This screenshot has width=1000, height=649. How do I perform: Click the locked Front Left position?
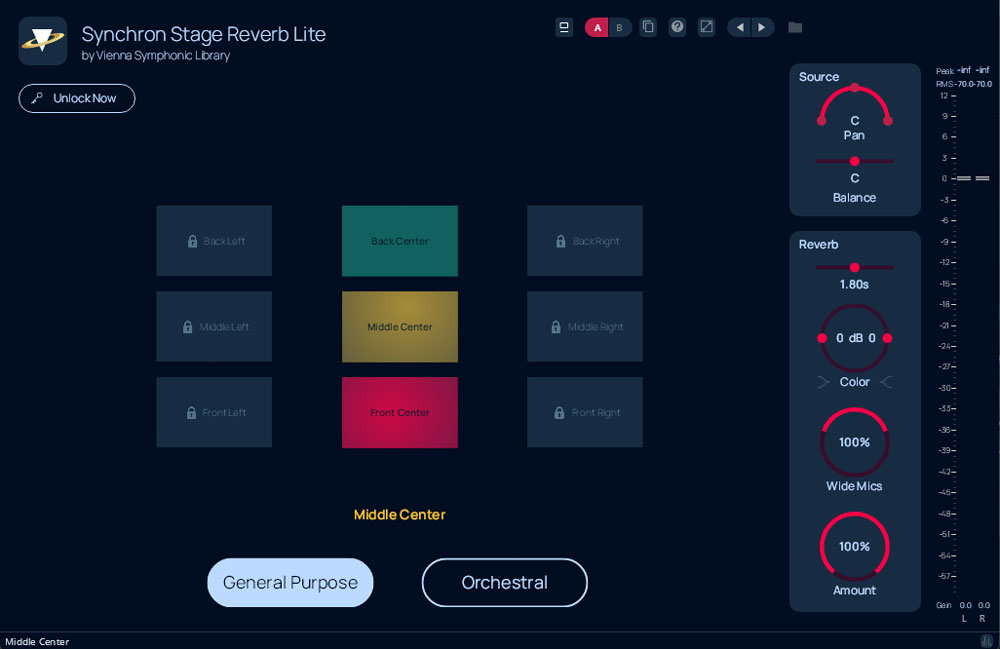point(214,412)
